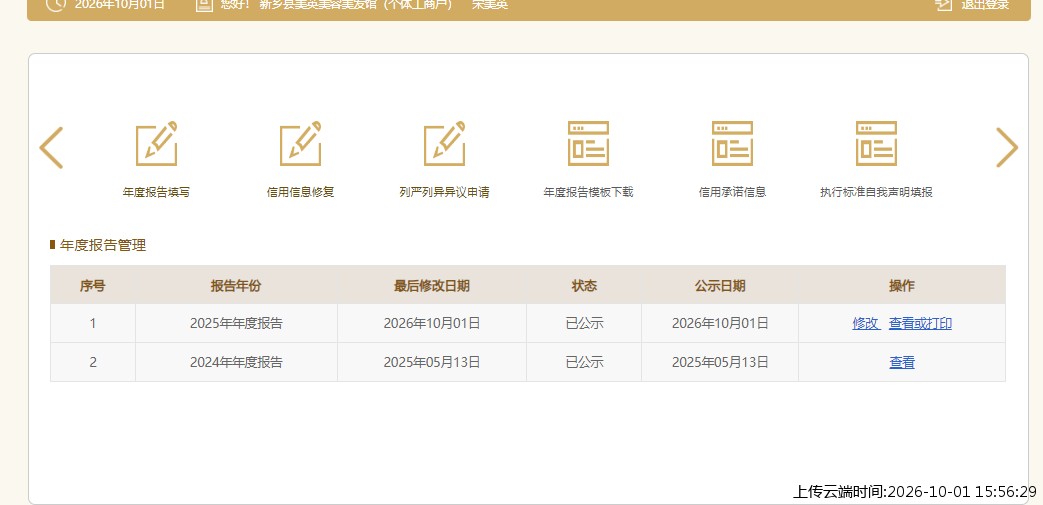Open the 年度报告填写 pencil icon
Screen dimensions: 1043x505
click(156, 144)
